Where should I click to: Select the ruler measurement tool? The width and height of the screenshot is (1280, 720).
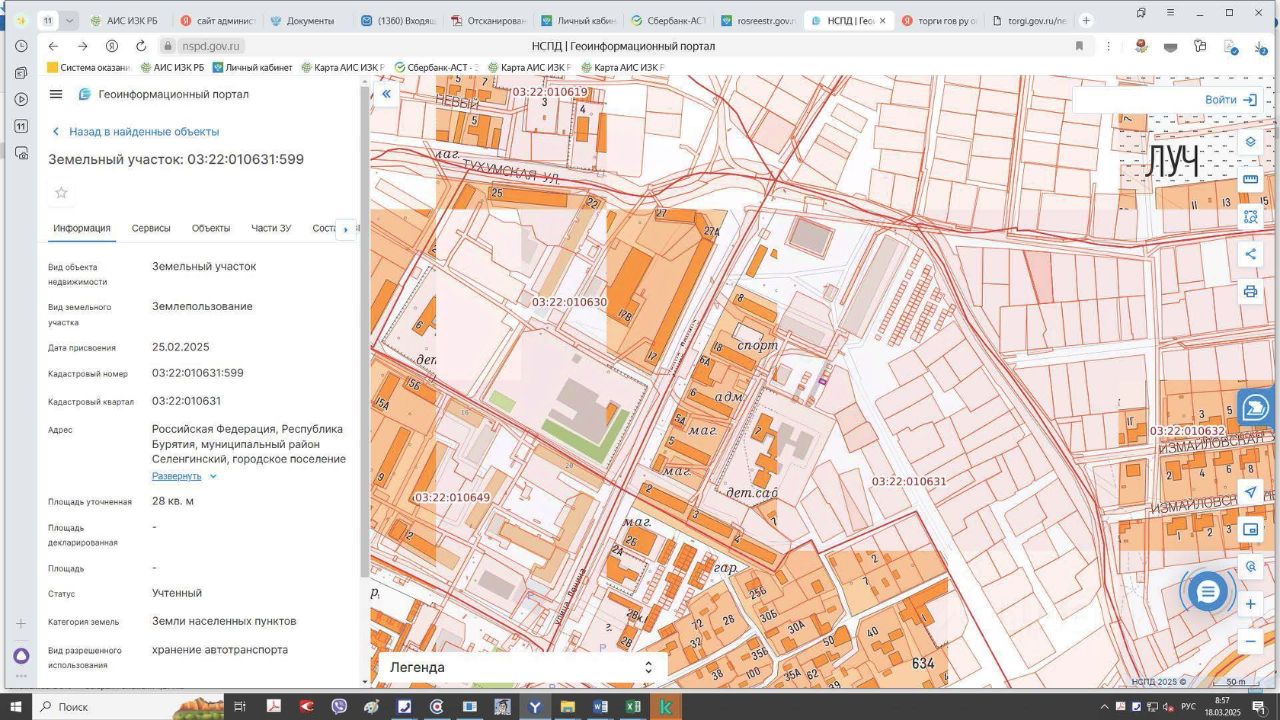(x=1250, y=179)
